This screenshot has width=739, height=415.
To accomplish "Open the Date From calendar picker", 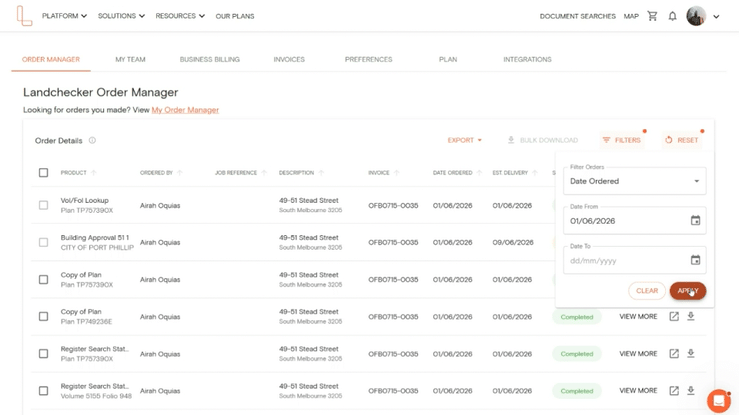I will 696,220.
